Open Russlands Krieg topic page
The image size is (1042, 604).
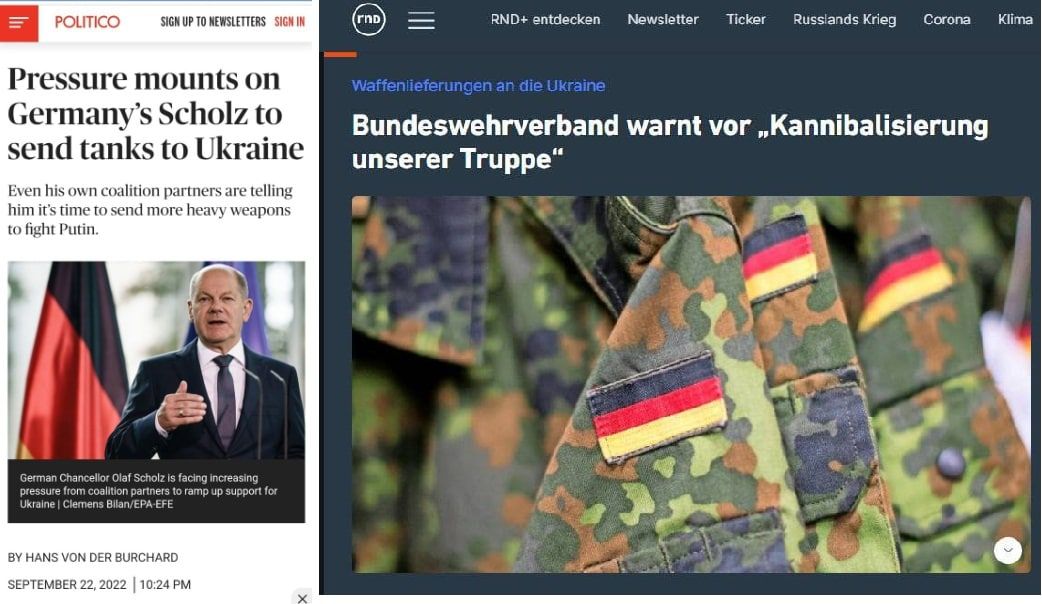click(844, 19)
